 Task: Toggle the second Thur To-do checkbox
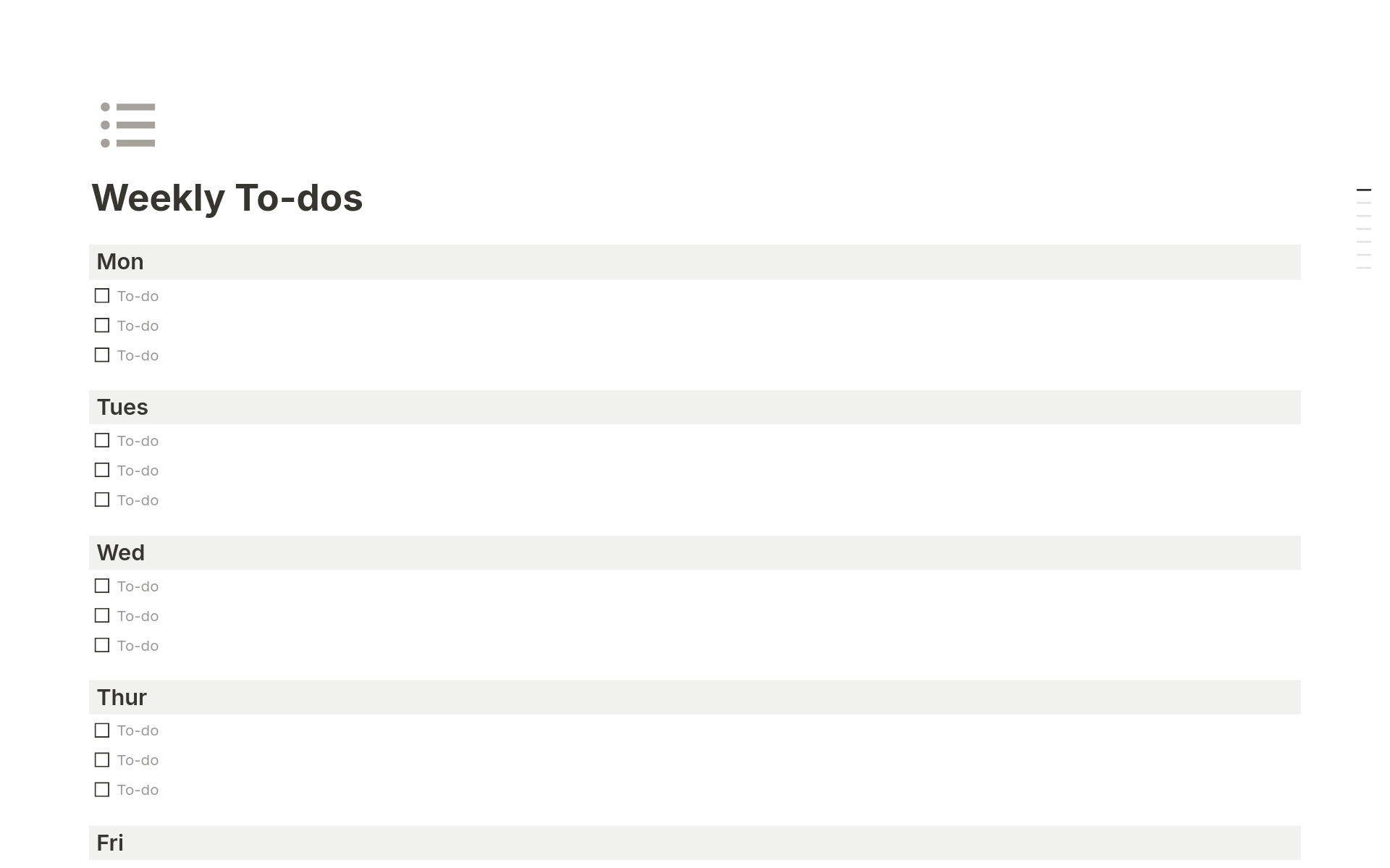[102, 759]
